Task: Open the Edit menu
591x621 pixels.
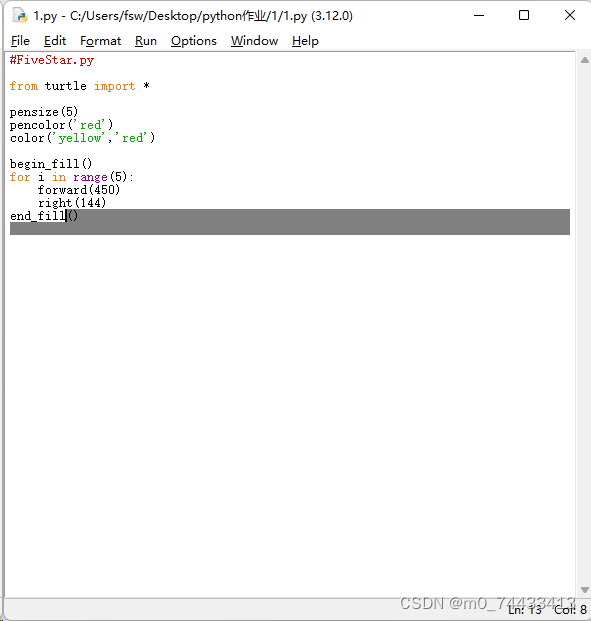Action: click(x=55, y=41)
